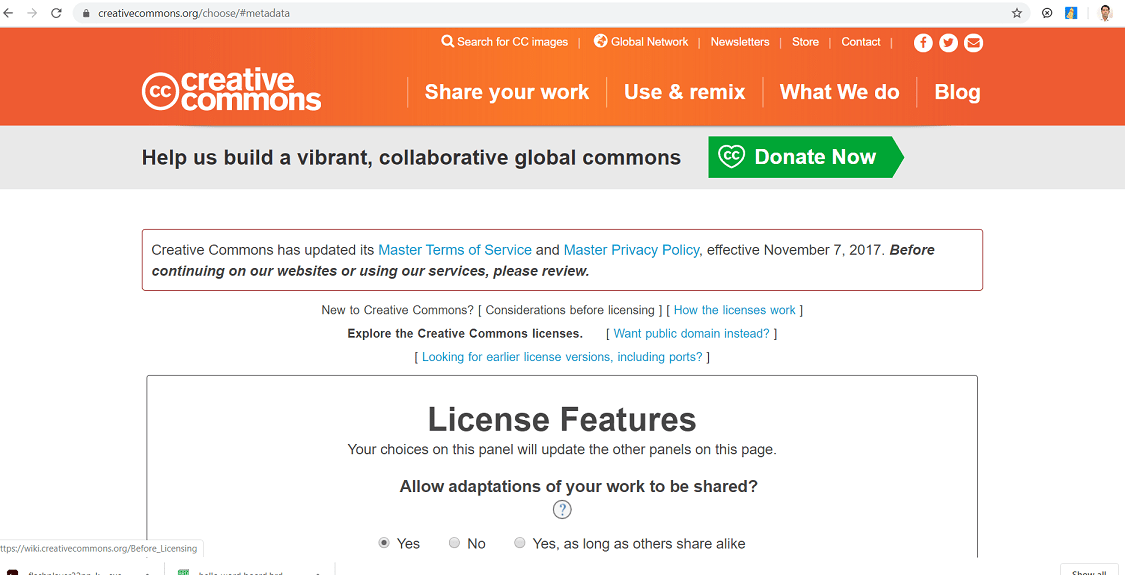This screenshot has width=1125, height=575.
Task: Open How the licenses work link
Action: point(735,310)
